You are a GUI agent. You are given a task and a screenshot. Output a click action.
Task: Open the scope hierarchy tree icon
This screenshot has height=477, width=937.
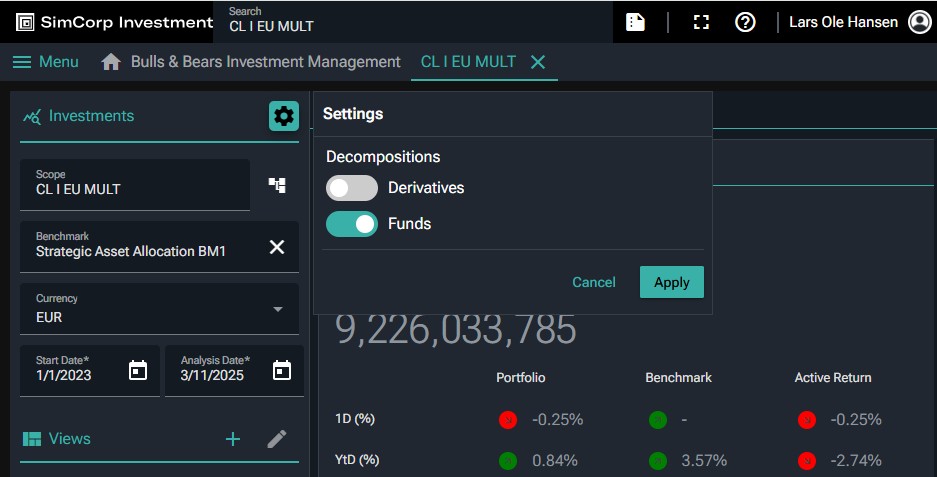point(277,185)
